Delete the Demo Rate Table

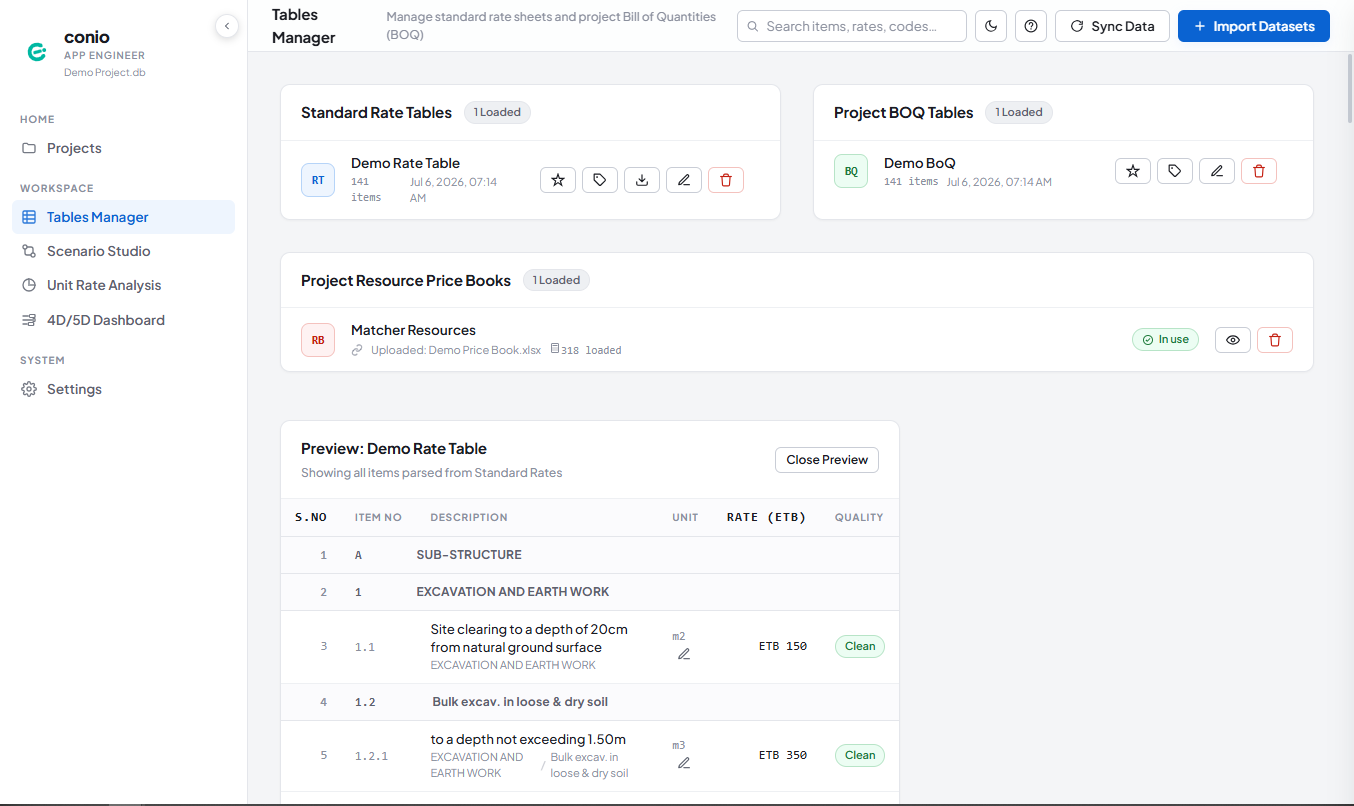tap(726, 180)
